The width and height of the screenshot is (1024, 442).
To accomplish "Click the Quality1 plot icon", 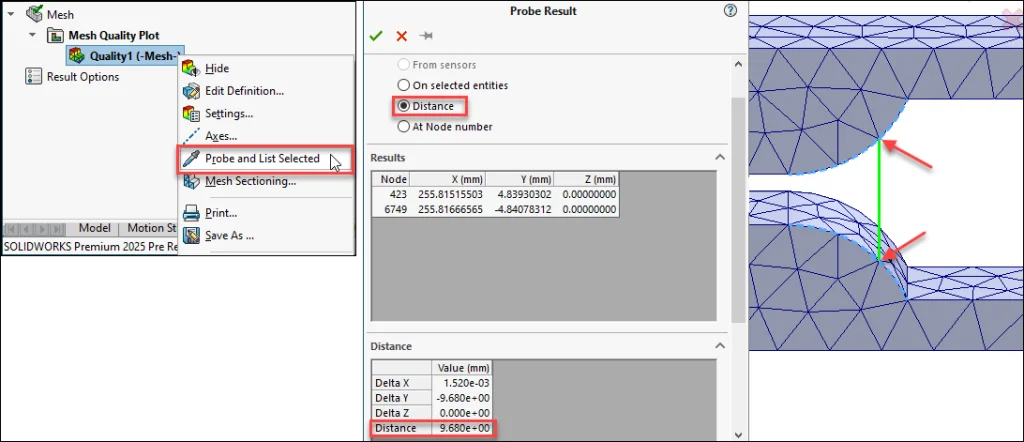I will [77, 55].
